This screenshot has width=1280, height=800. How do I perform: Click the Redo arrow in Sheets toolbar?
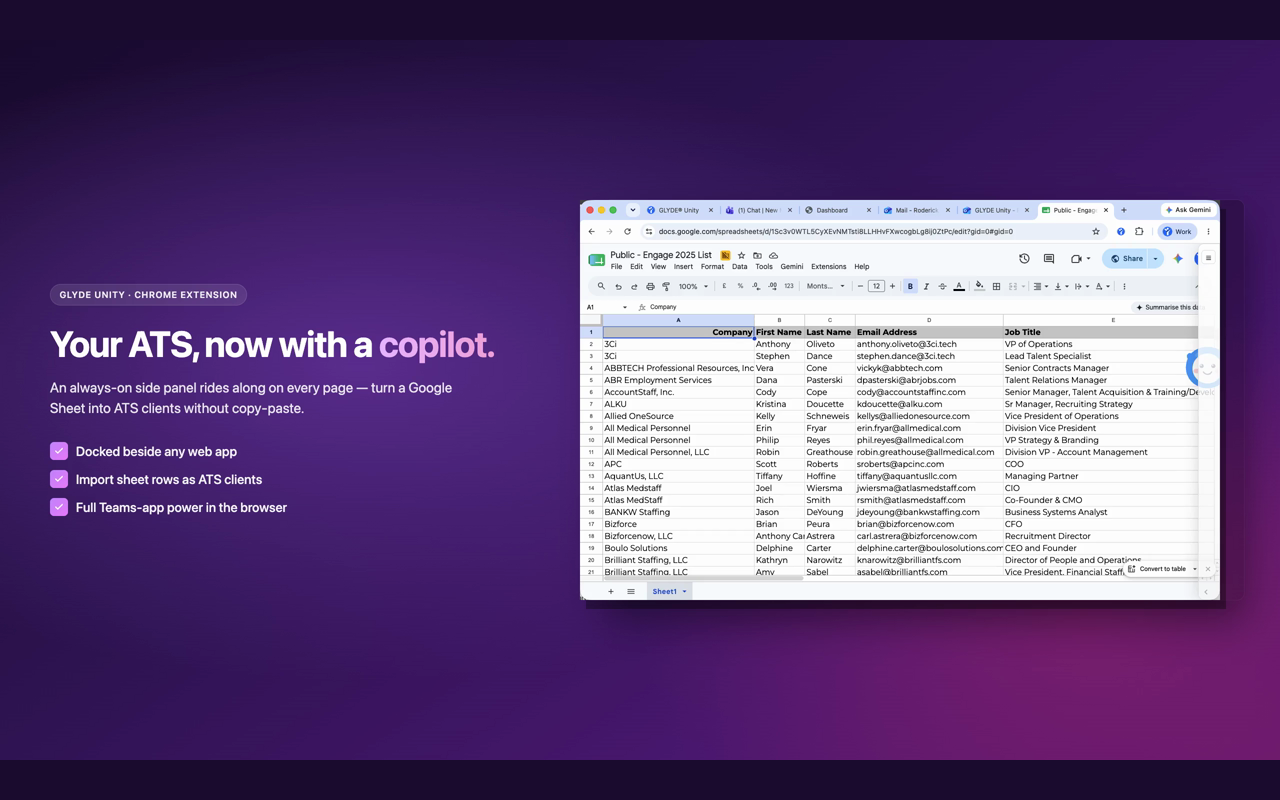tap(634, 286)
